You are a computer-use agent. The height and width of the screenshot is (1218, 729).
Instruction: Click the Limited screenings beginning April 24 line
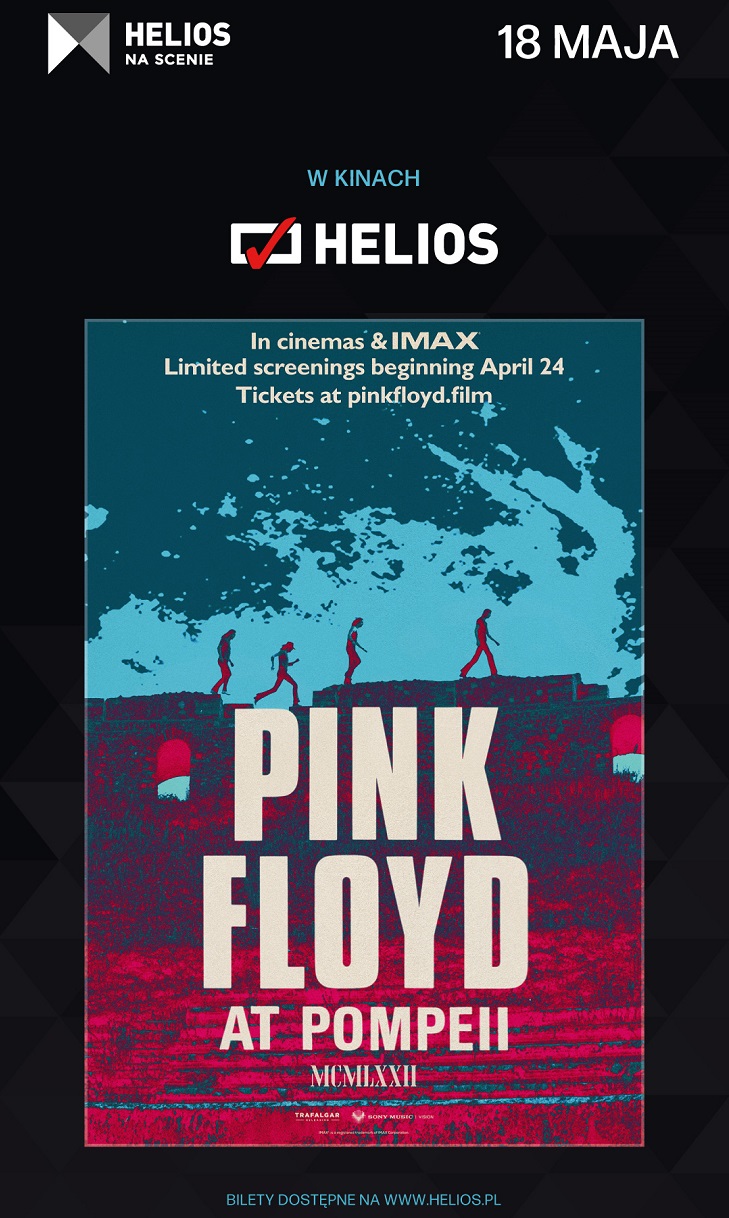coord(364,367)
